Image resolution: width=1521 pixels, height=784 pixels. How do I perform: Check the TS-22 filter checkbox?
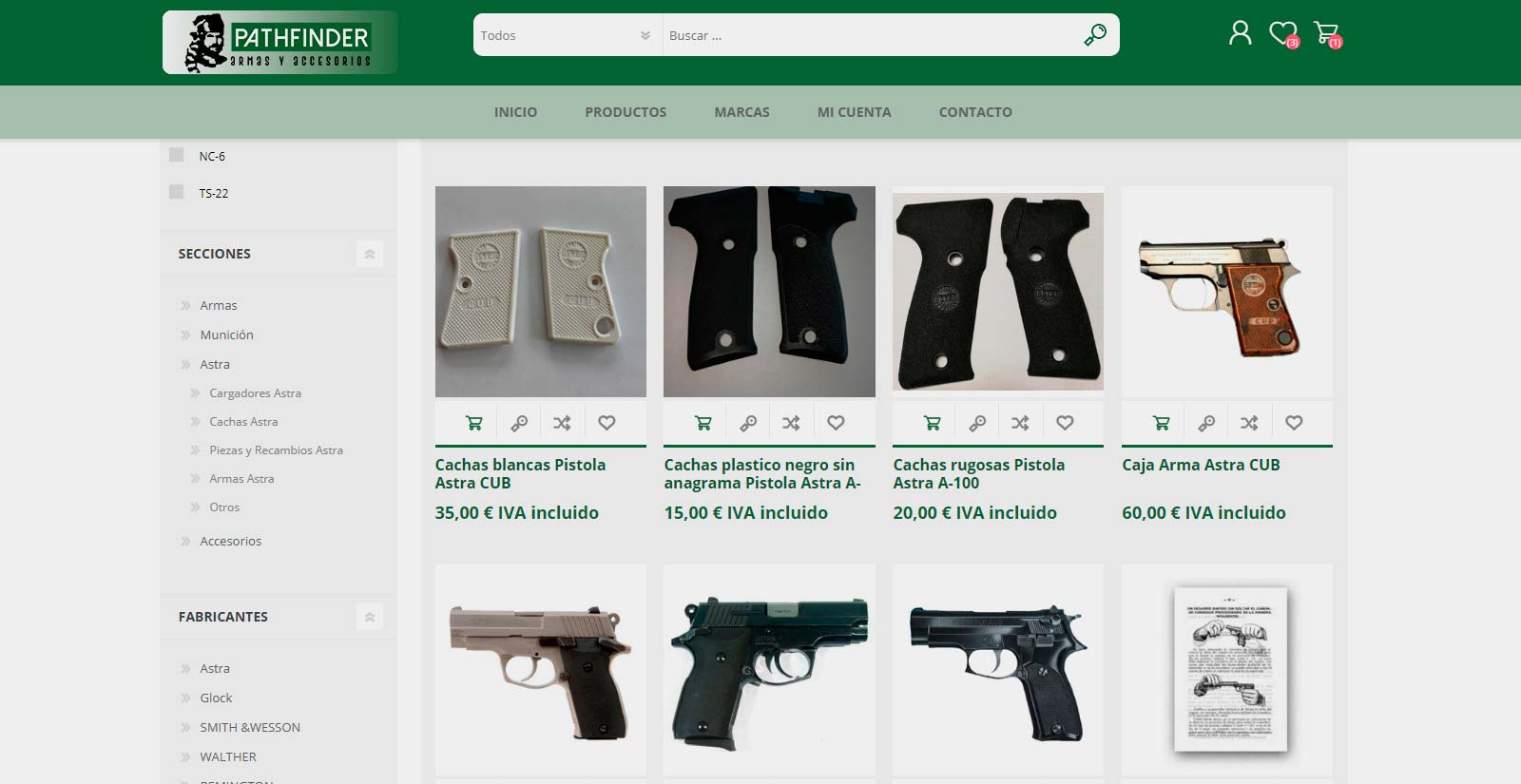[176, 192]
